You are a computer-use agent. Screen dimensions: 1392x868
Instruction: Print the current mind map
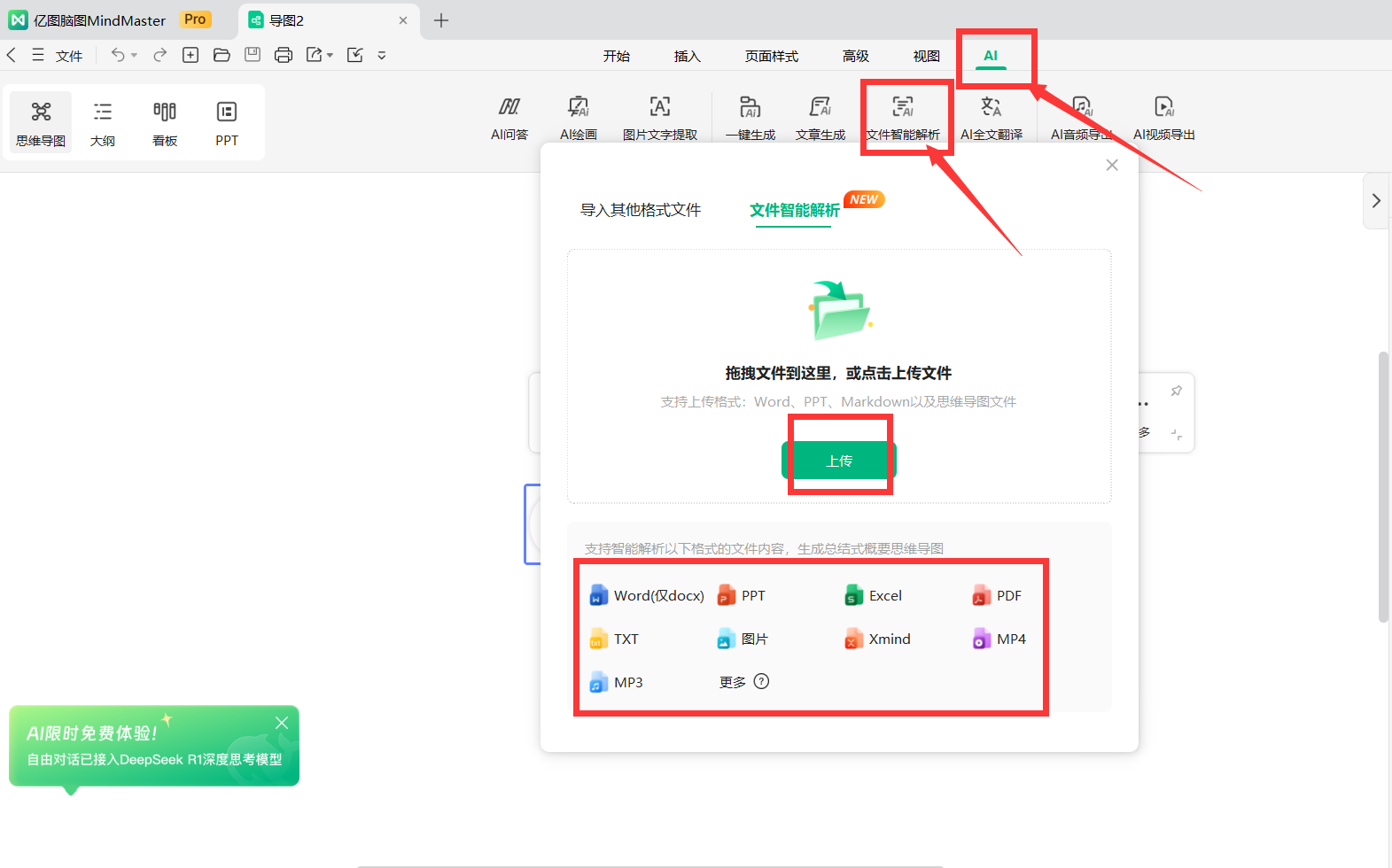tap(284, 55)
